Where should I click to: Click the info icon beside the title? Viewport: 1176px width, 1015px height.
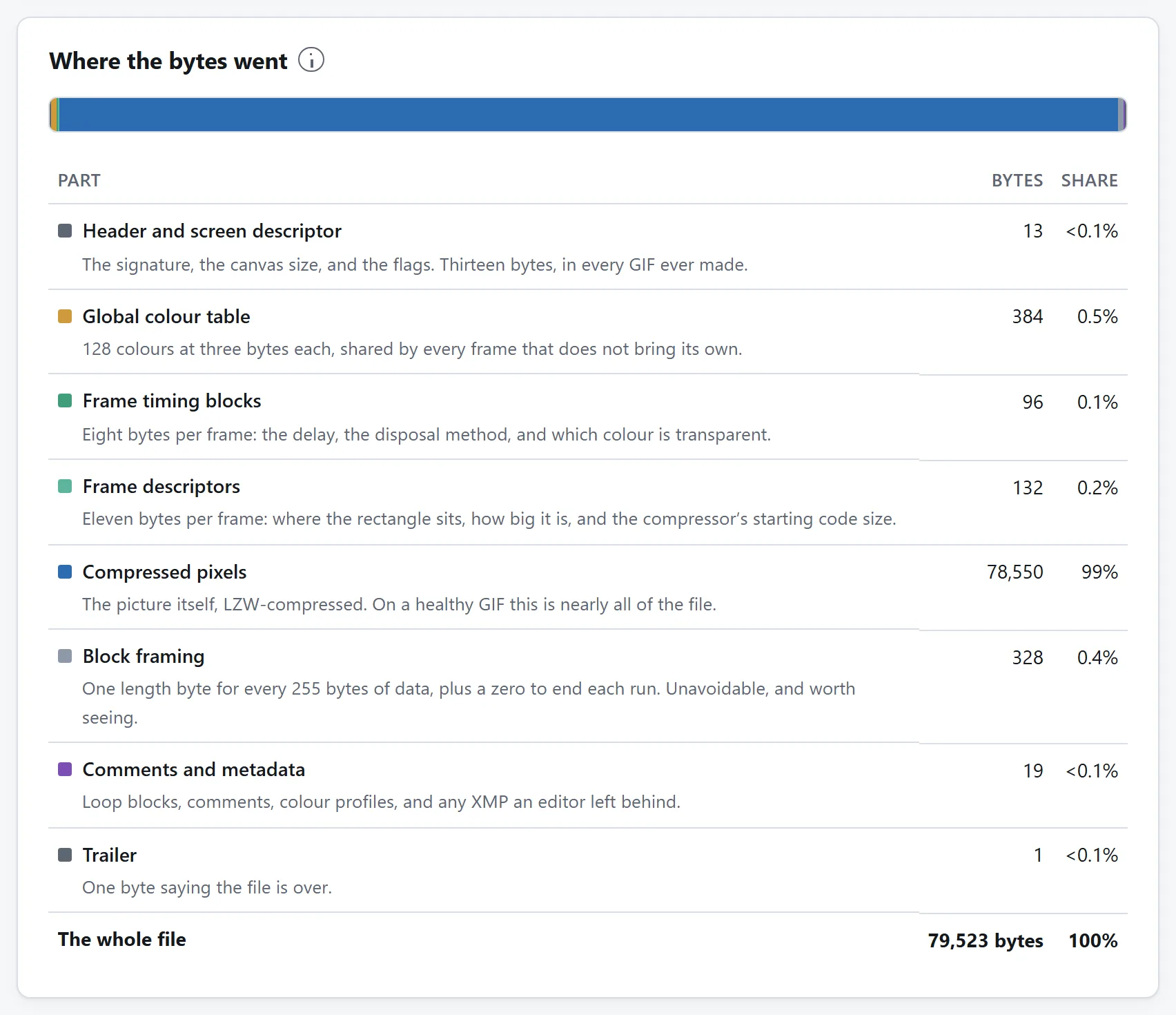(x=311, y=60)
